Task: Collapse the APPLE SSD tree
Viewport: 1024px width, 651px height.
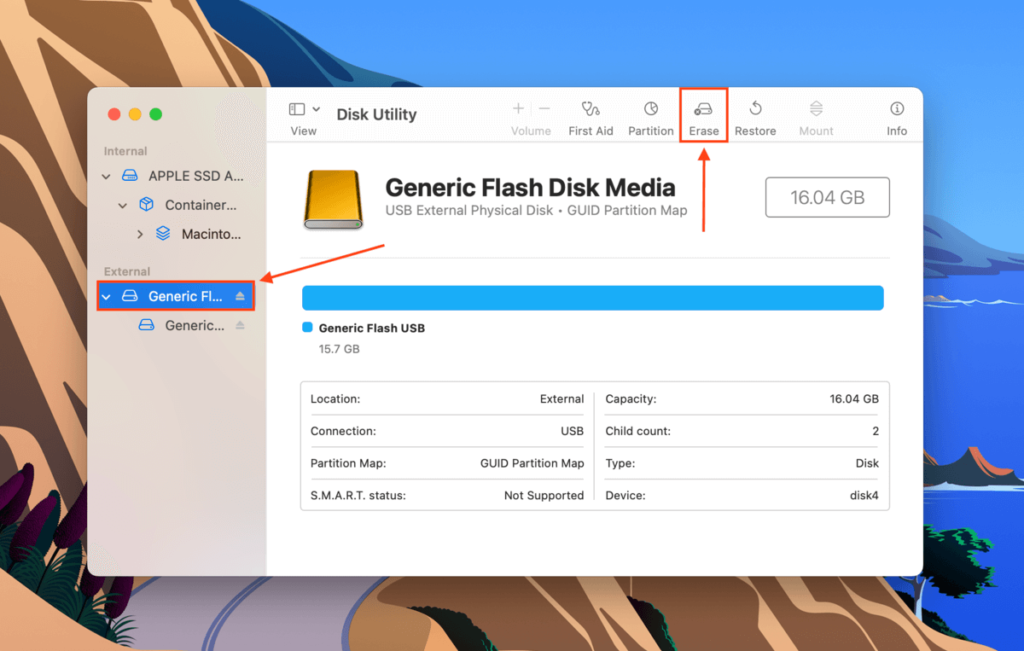Action: coord(106,175)
